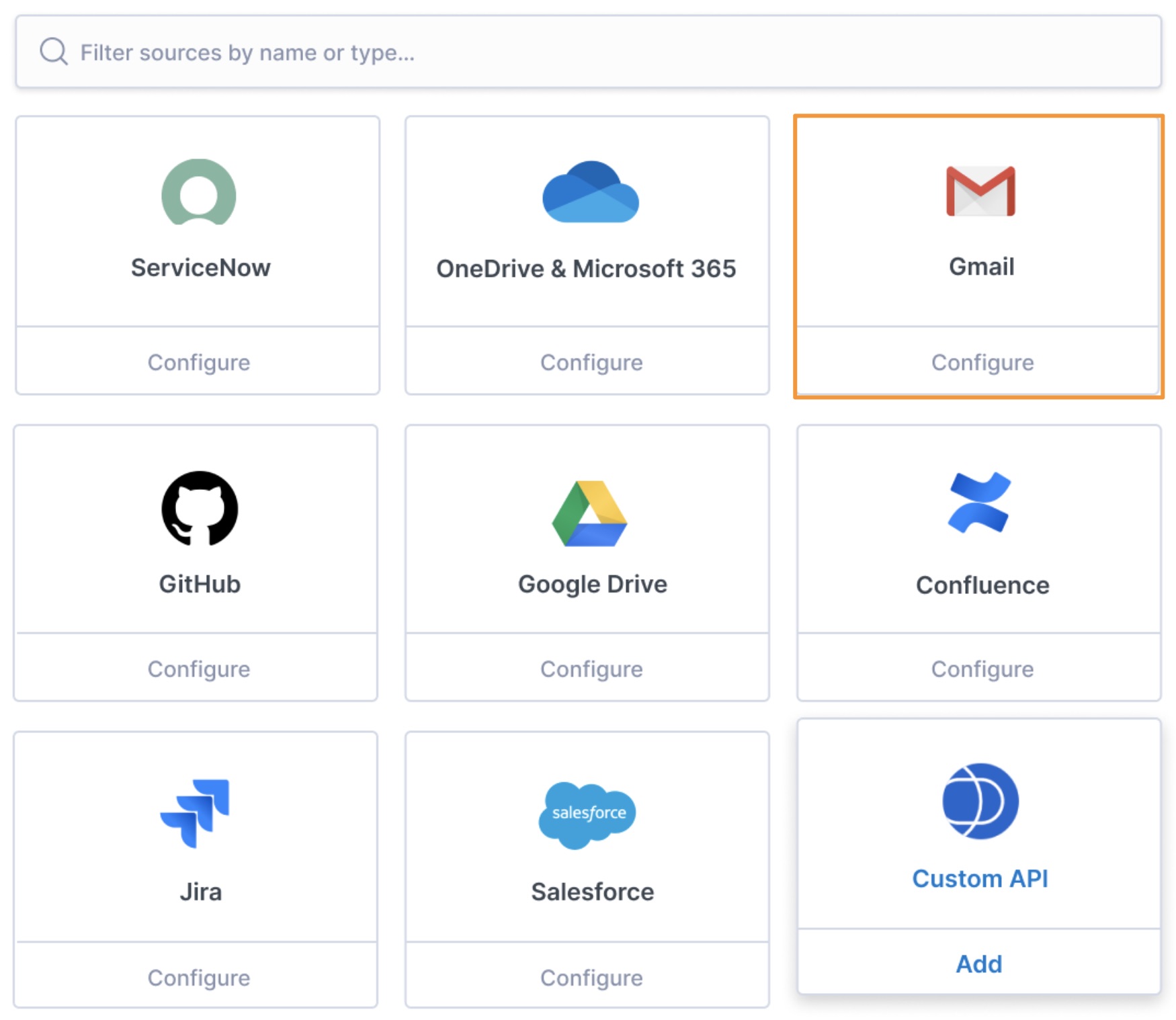This screenshot has width=1176, height=1020.
Task: Click the ServiceNow card title
Action: click(200, 267)
